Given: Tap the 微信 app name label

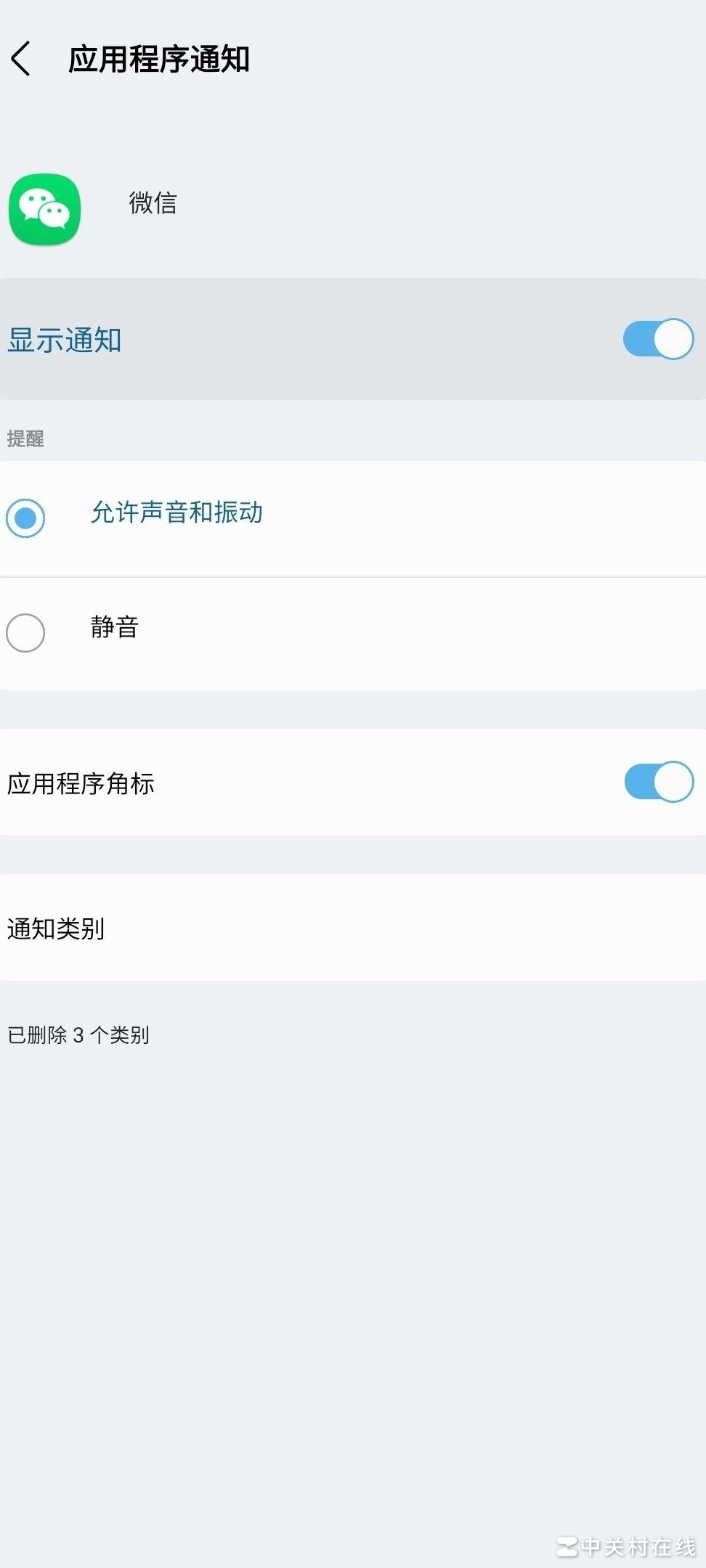Looking at the screenshot, I should coord(152,205).
